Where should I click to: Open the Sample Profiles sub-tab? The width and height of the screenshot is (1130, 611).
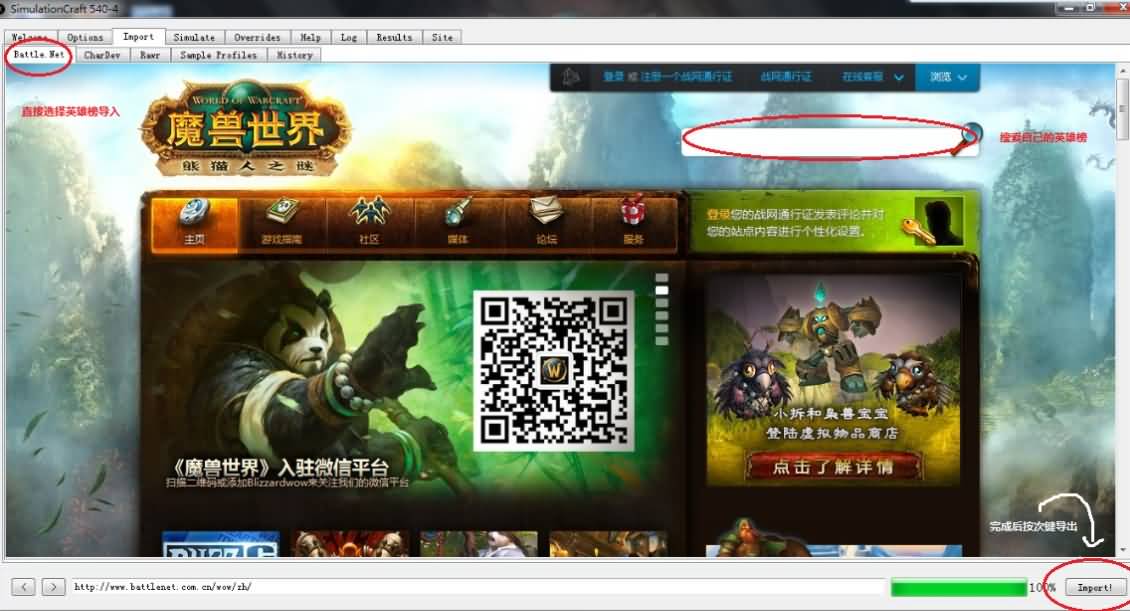tap(218, 55)
